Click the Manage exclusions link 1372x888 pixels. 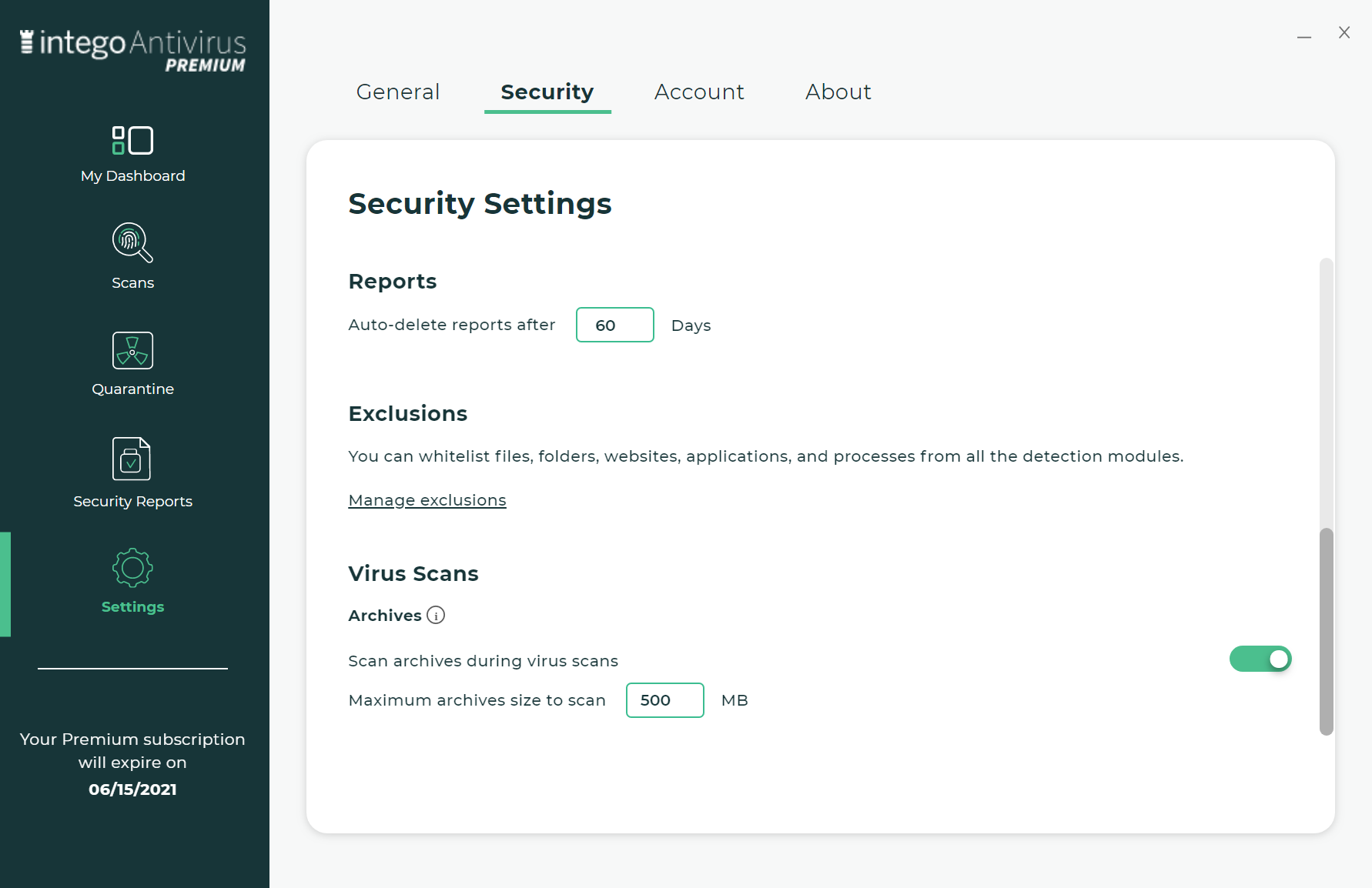coord(427,500)
